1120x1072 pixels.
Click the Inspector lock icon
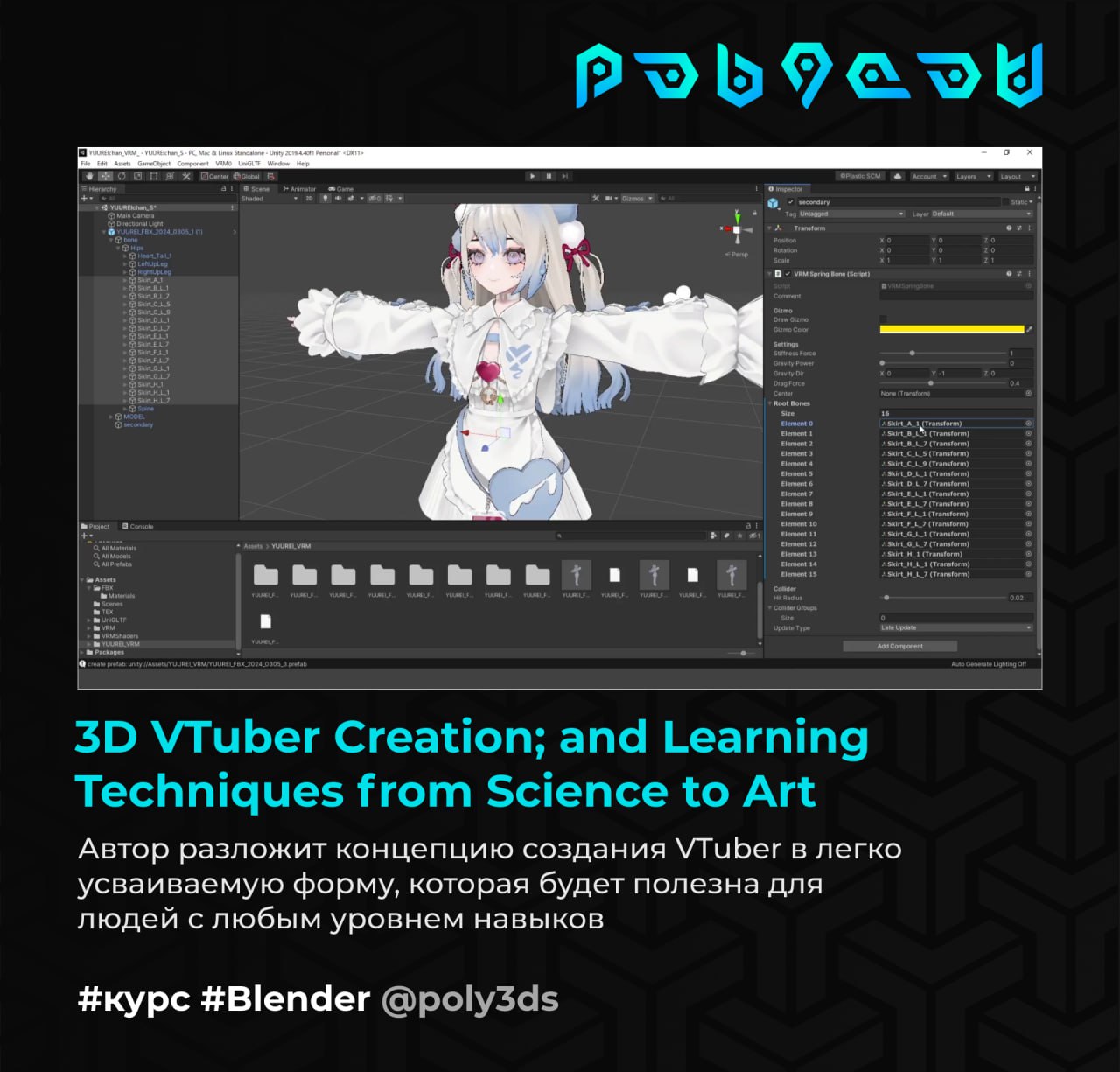(1027, 188)
